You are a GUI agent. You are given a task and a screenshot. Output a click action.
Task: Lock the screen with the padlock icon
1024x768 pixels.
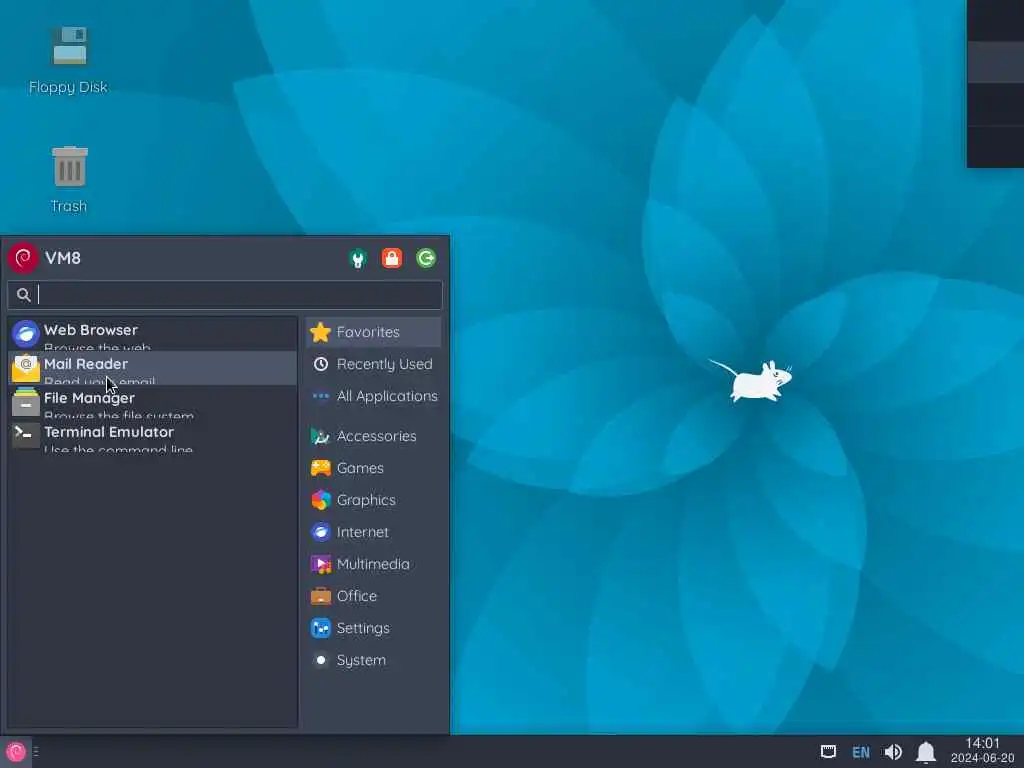click(x=392, y=258)
